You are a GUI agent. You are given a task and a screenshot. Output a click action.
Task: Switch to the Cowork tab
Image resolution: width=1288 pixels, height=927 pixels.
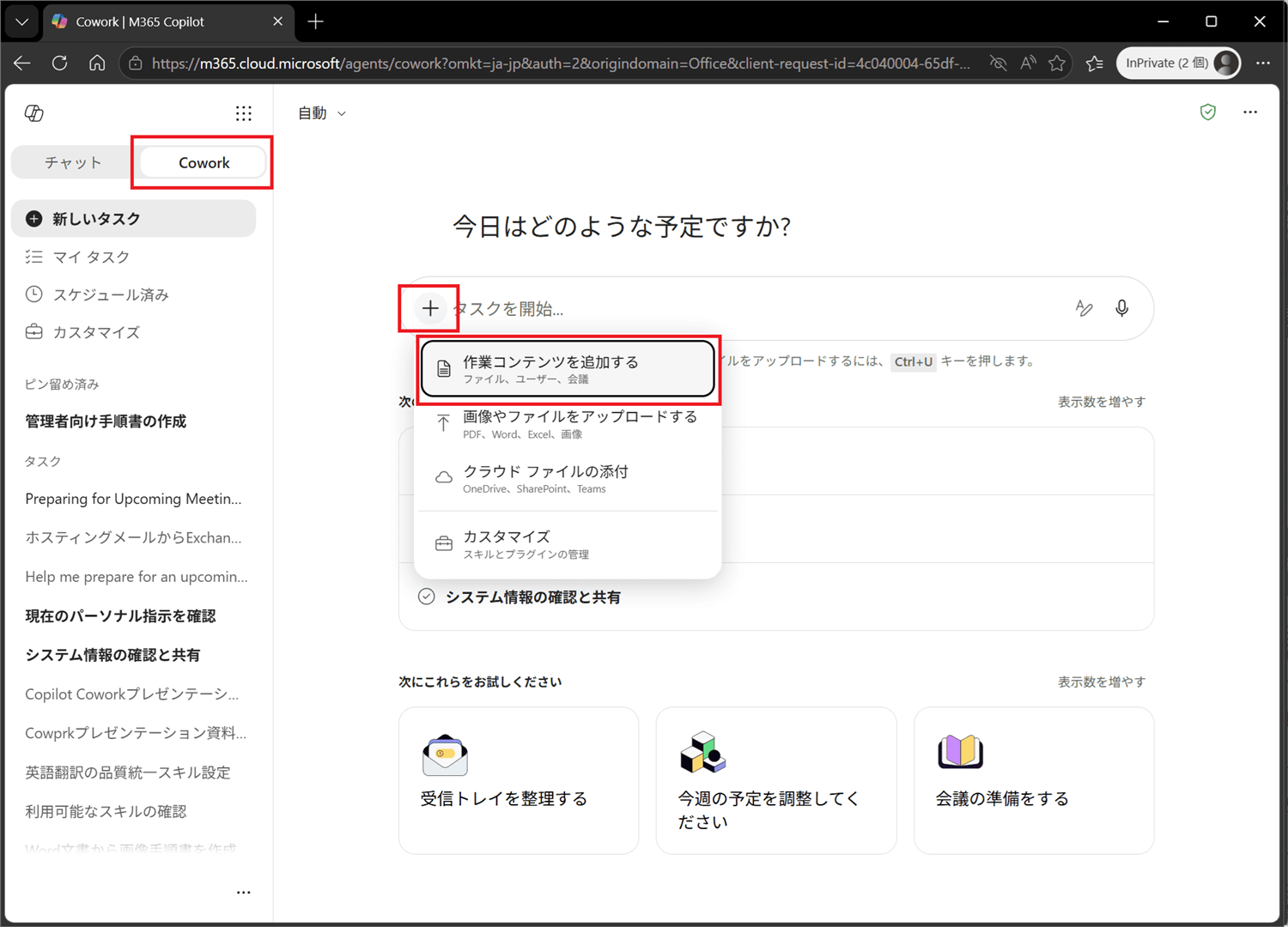coord(204,162)
